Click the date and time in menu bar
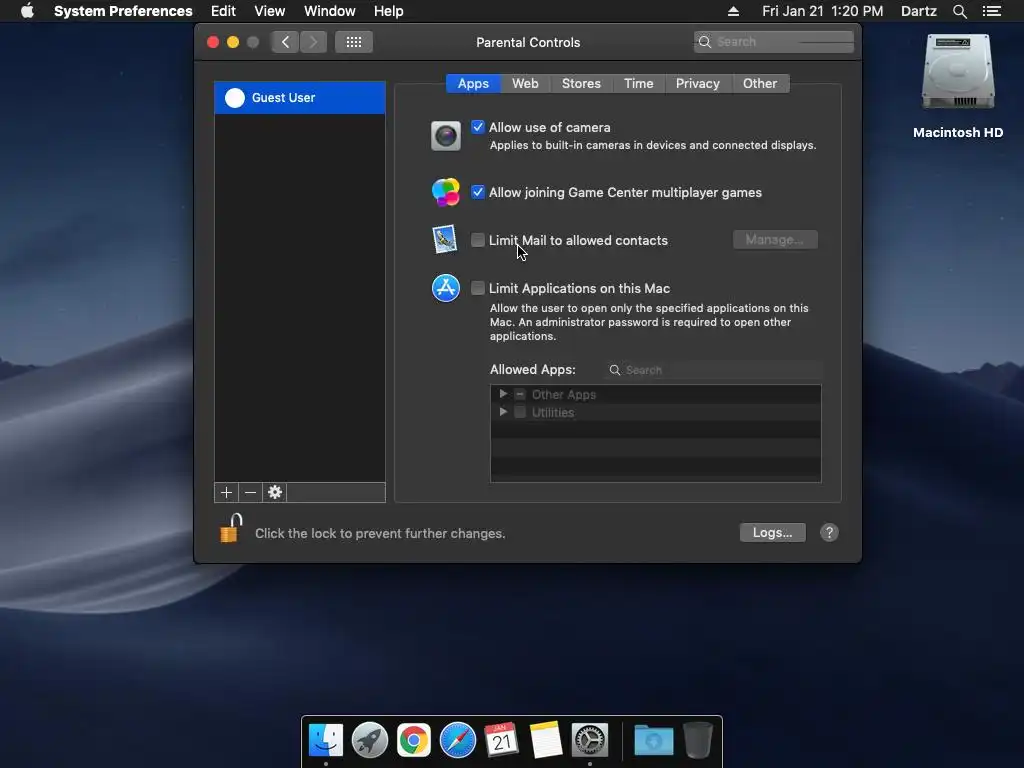The width and height of the screenshot is (1024, 768). pos(822,11)
